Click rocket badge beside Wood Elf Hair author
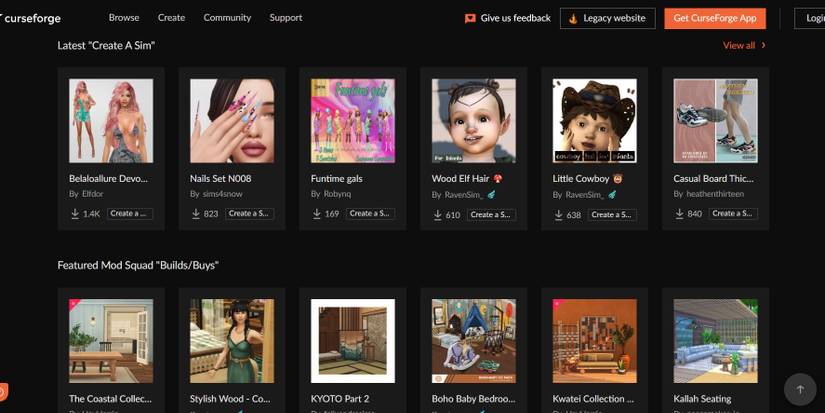 click(491, 195)
